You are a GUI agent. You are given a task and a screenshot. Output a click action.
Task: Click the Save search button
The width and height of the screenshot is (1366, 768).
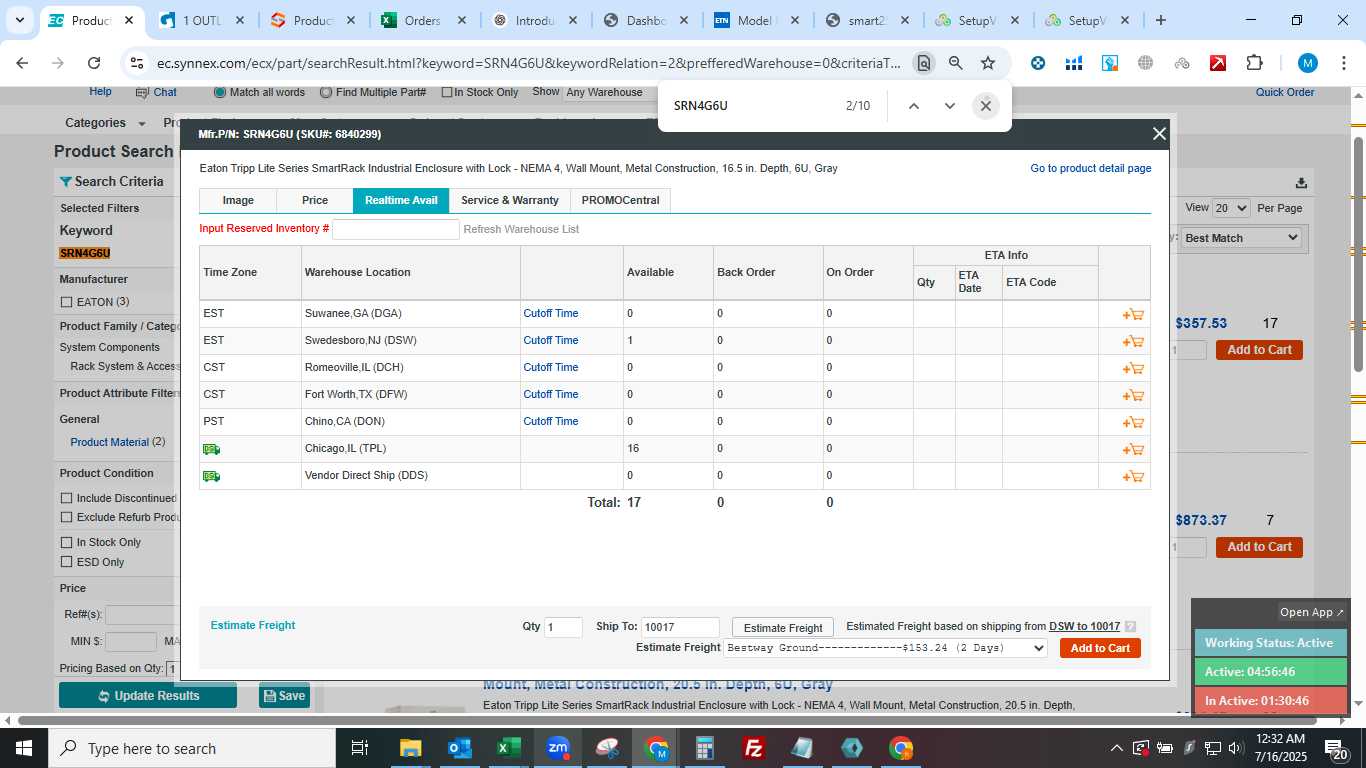coord(284,696)
